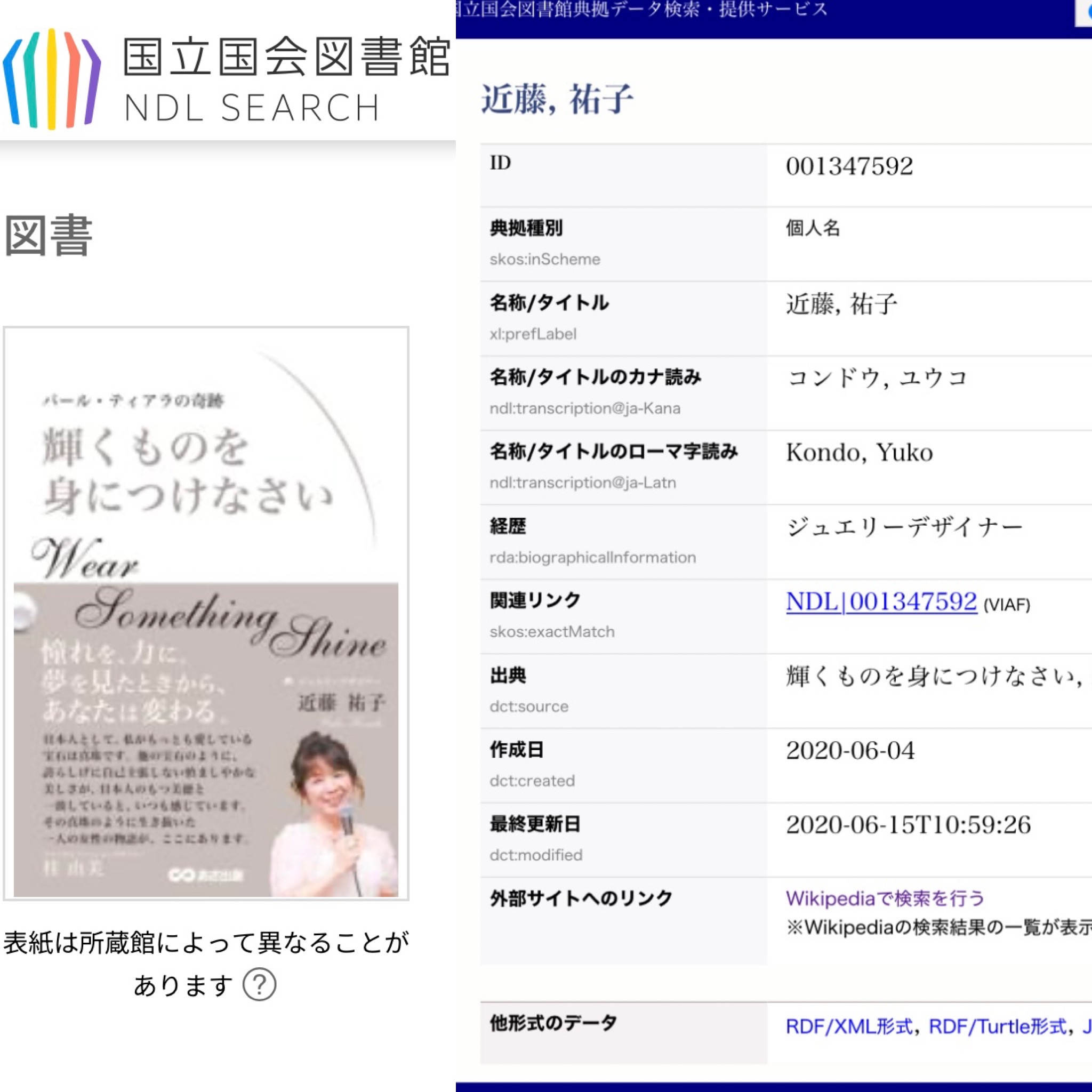Click the 出典 source title 輝くものを身につけなさい
The image size is (1092, 1092).
tap(933, 676)
